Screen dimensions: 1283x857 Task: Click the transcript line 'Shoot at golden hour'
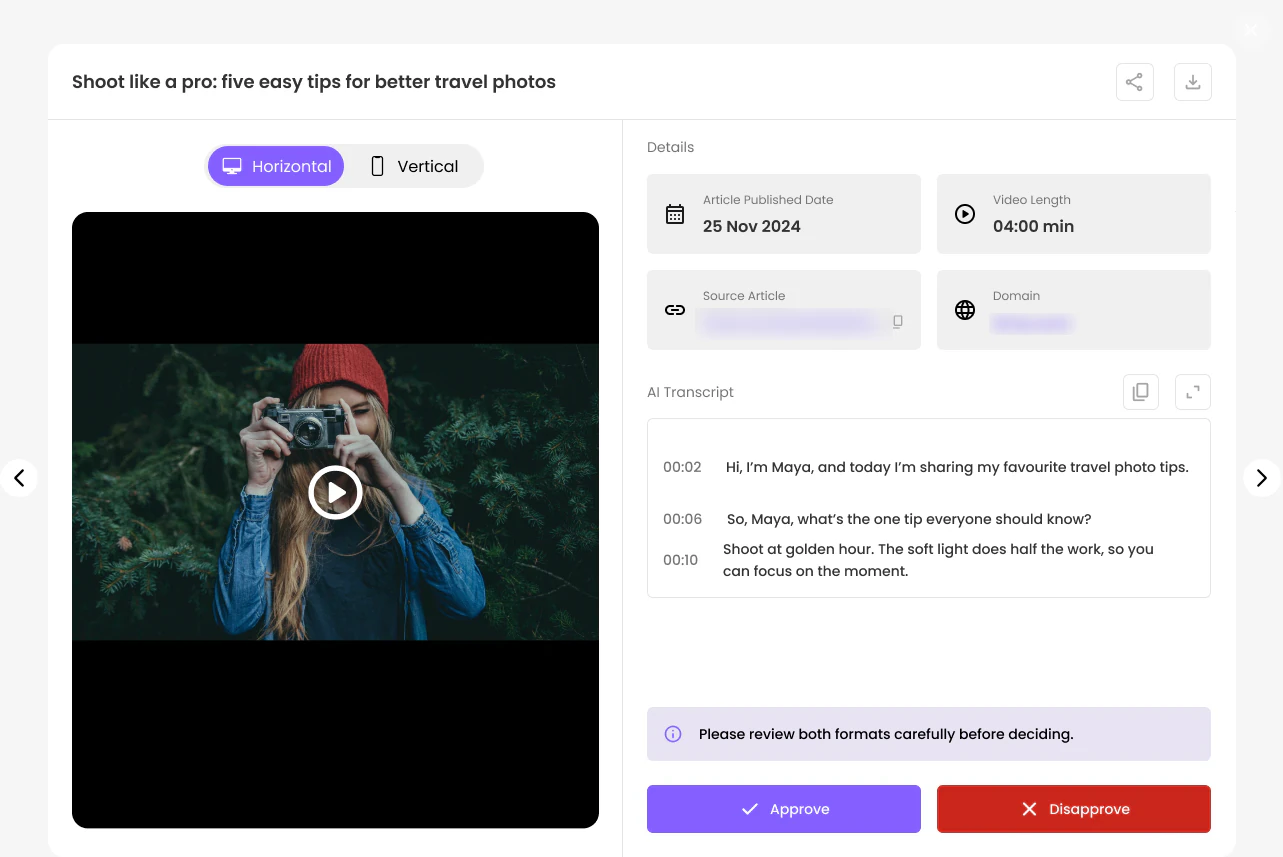(x=938, y=560)
